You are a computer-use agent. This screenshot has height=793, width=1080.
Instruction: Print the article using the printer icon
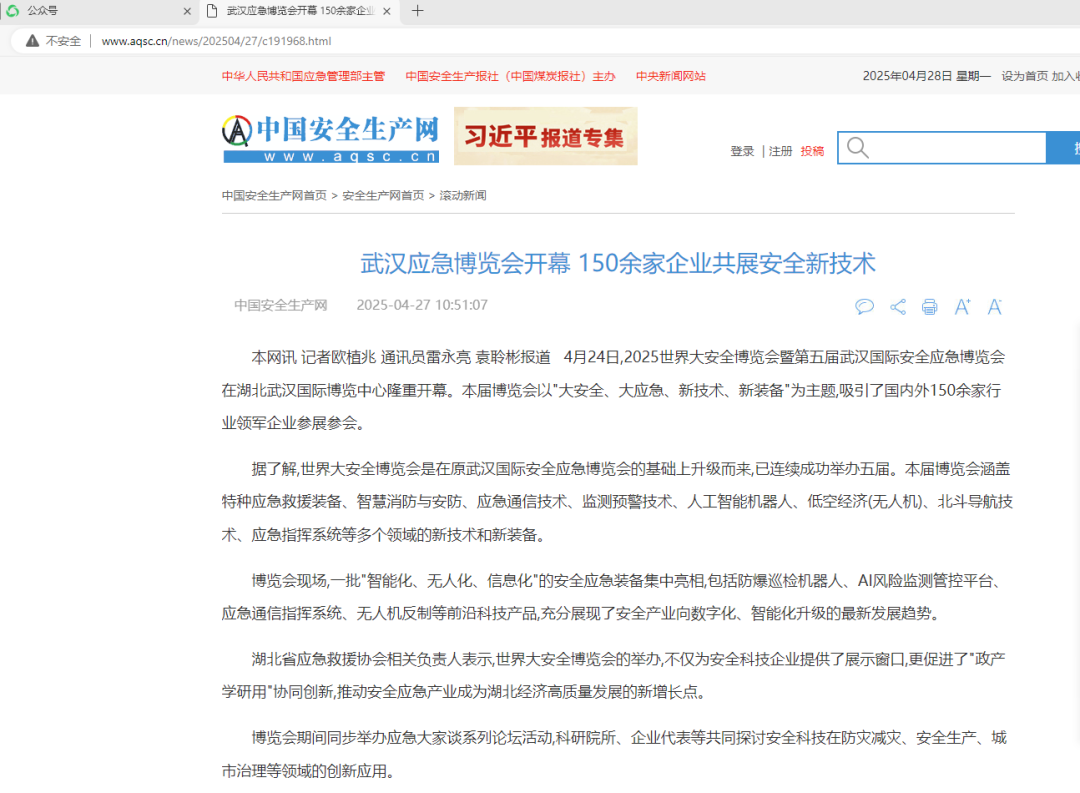[x=929, y=307]
